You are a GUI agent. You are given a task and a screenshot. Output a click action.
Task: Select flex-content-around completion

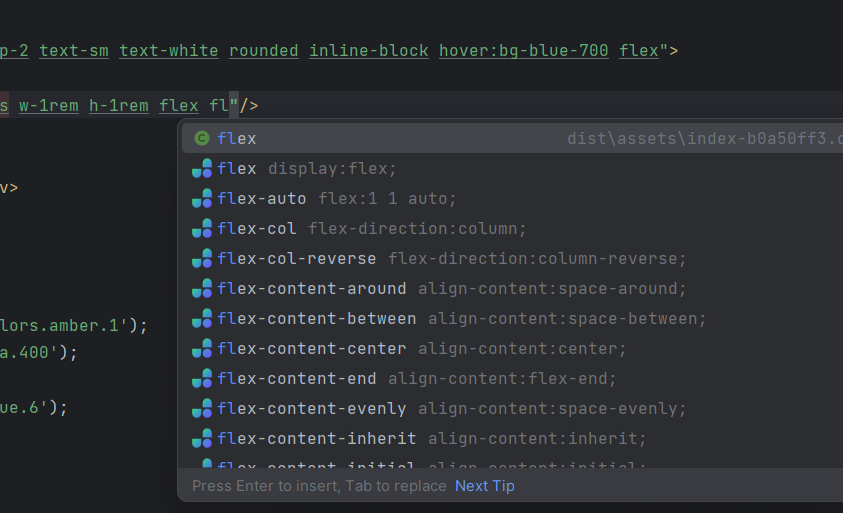point(512,289)
